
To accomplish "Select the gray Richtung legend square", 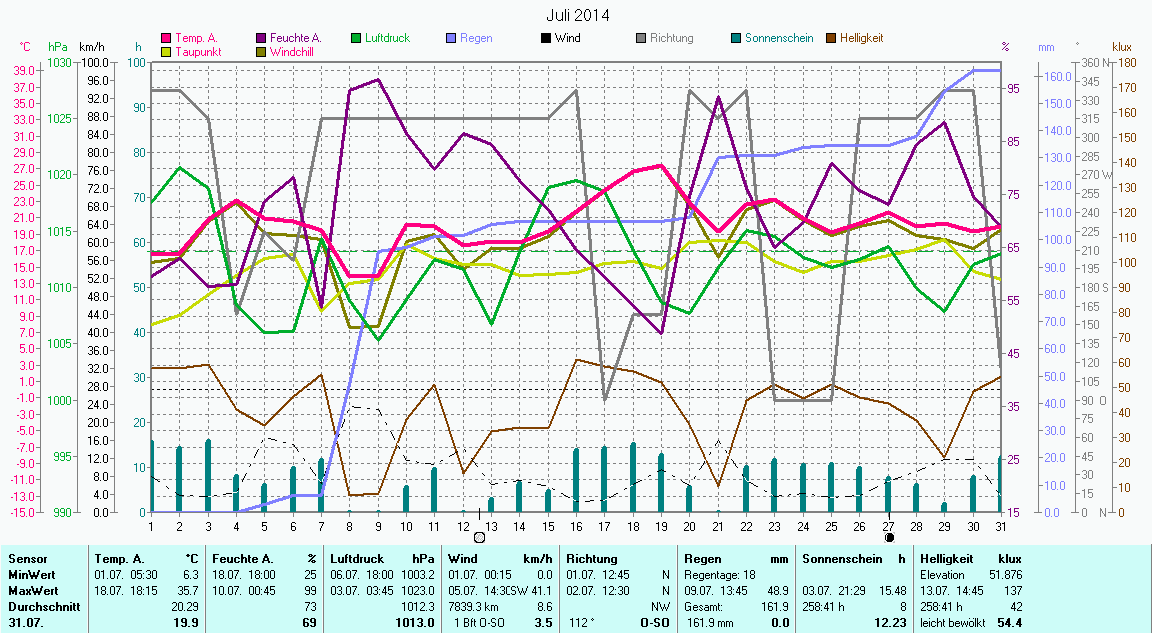I will point(641,38).
